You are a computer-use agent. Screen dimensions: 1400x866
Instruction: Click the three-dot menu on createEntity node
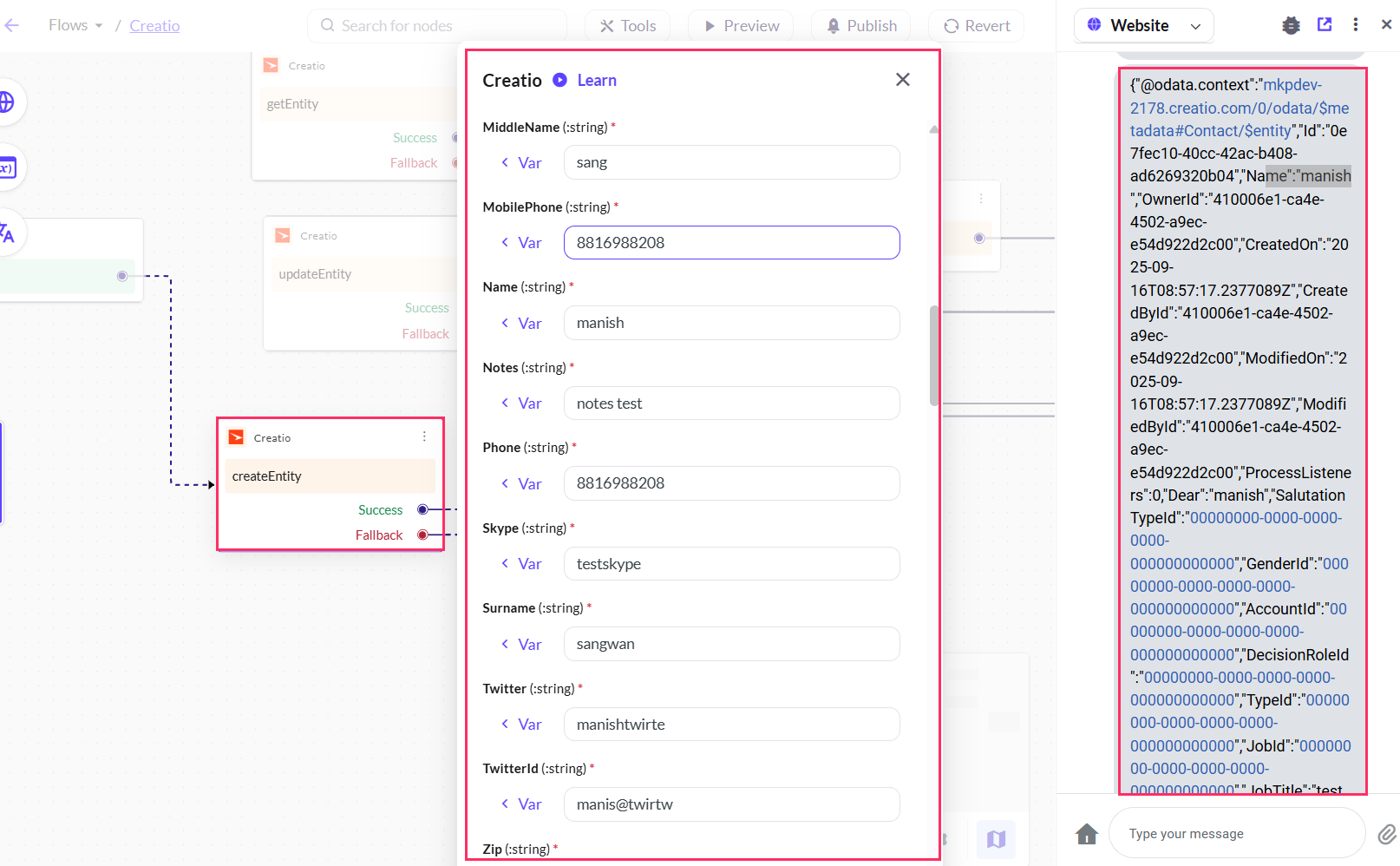424,437
